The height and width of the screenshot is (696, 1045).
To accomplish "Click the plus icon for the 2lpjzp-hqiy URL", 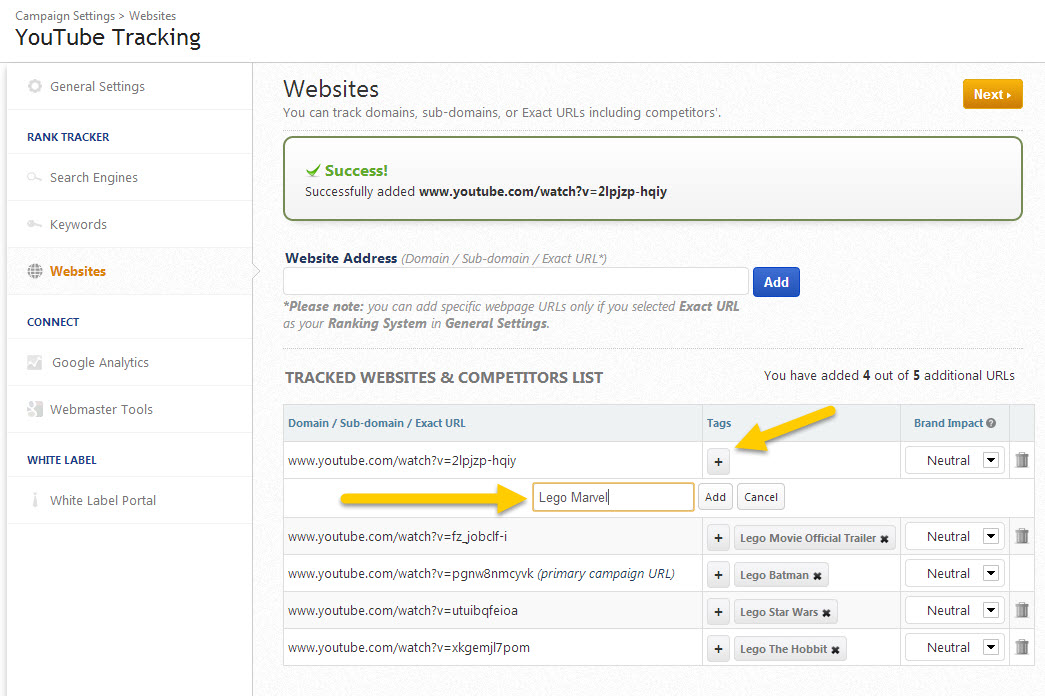I will 718,462.
